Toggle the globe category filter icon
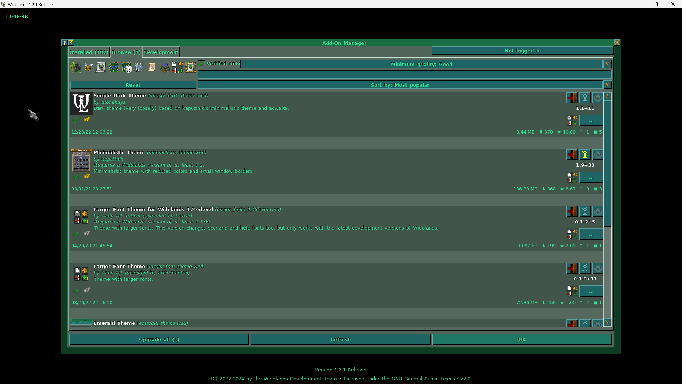682x384 pixels. (114, 67)
